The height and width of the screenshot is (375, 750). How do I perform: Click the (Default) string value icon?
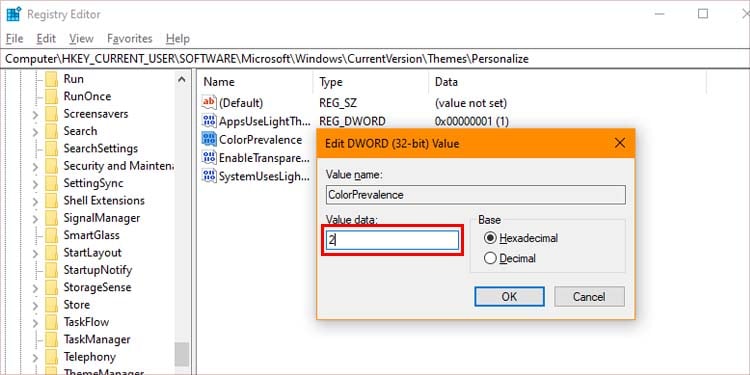tap(209, 102)
